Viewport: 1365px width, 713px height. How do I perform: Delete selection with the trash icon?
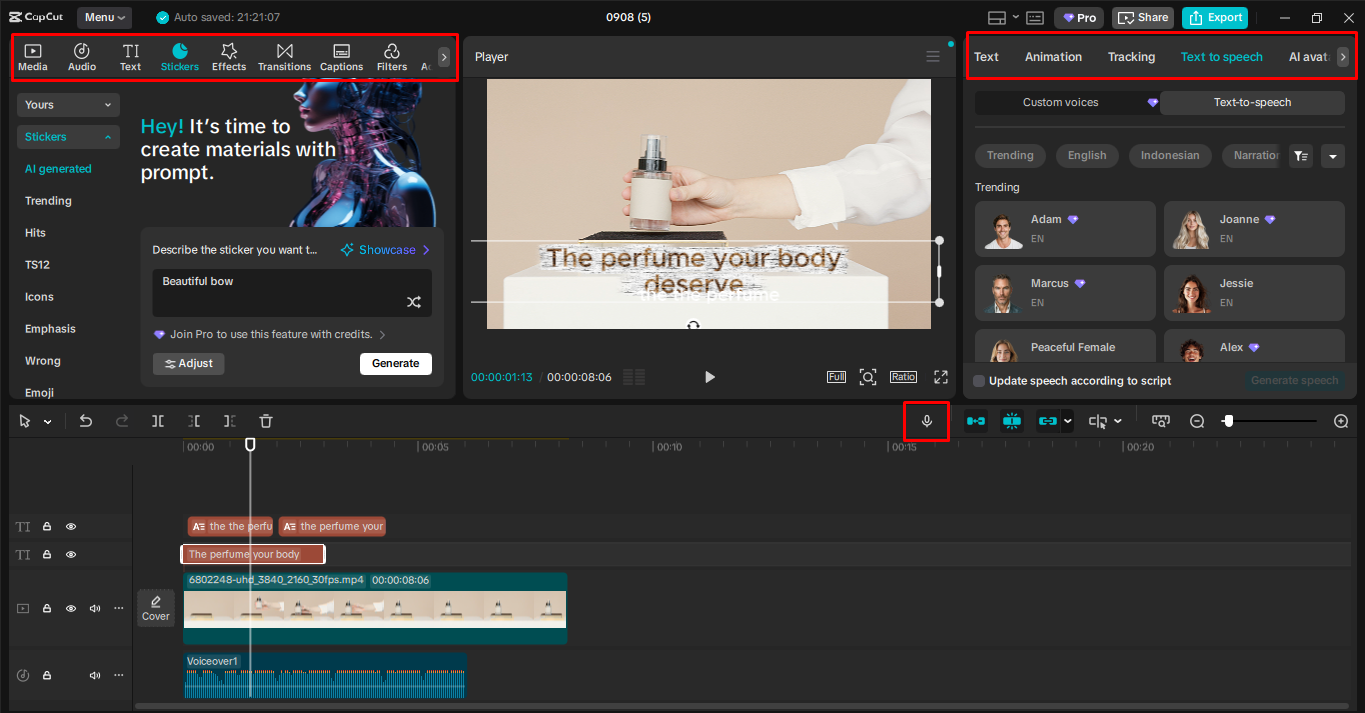pos(265,421)
